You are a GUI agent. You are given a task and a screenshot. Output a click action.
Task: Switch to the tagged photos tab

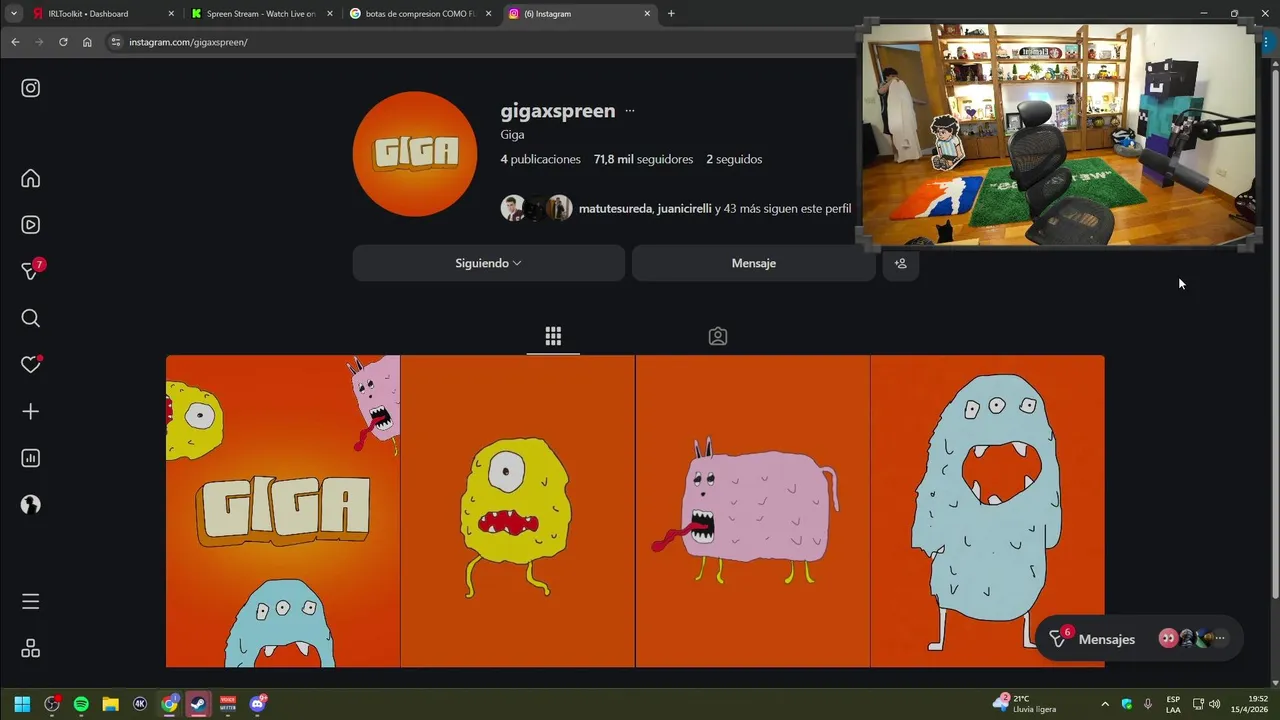click(x=718, y=336)
